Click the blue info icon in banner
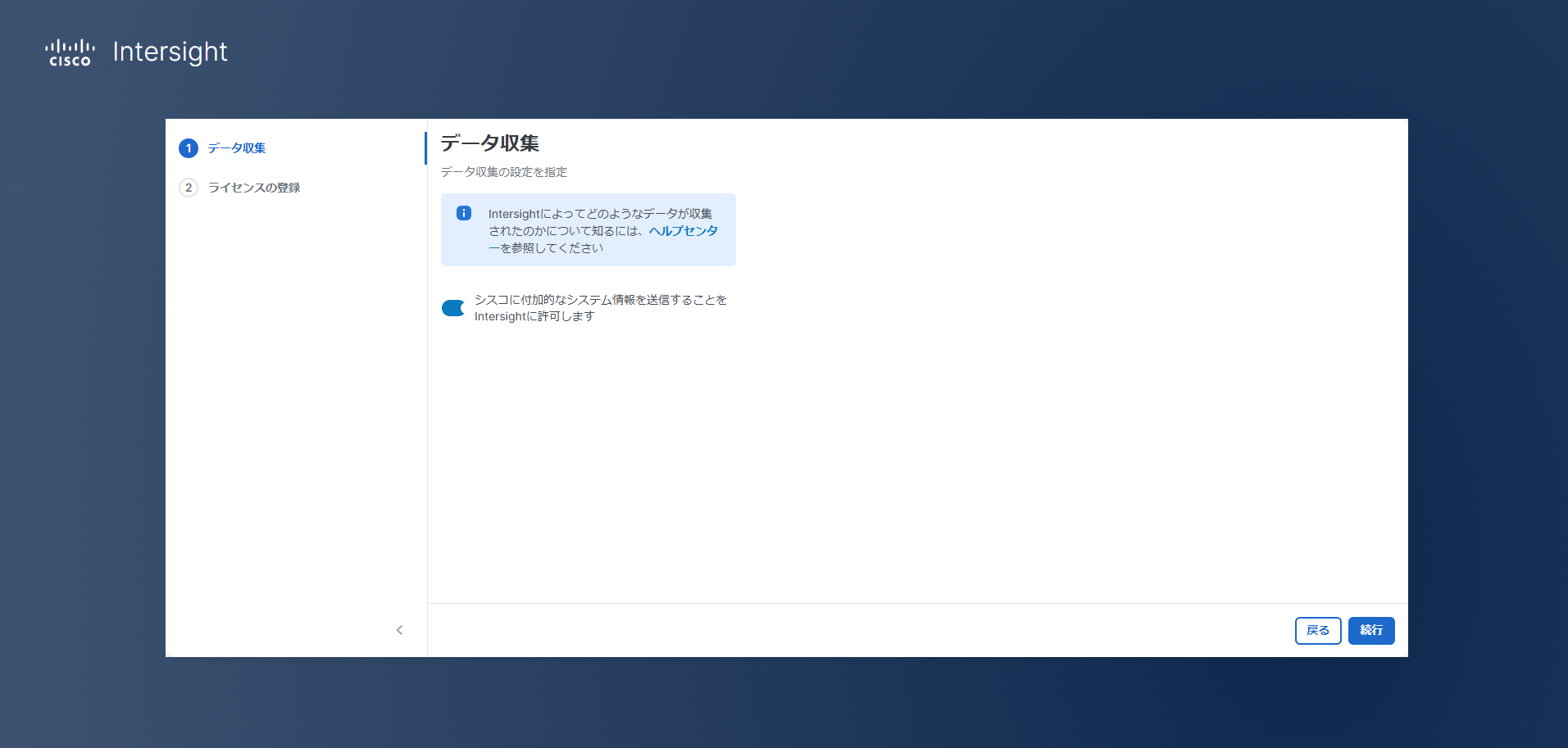Screen dimensions: 1568x748 click(x=464, y=213)
